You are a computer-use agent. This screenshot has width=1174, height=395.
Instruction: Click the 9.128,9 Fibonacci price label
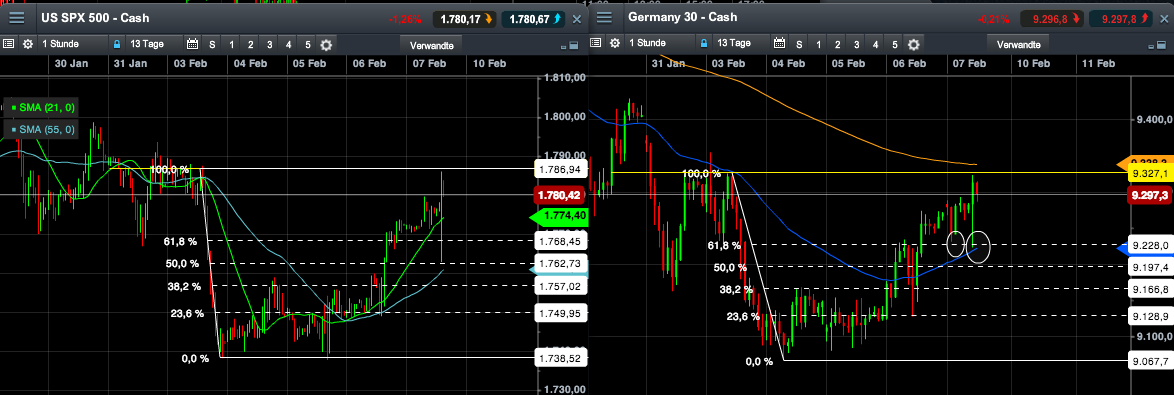[1150, 316]
